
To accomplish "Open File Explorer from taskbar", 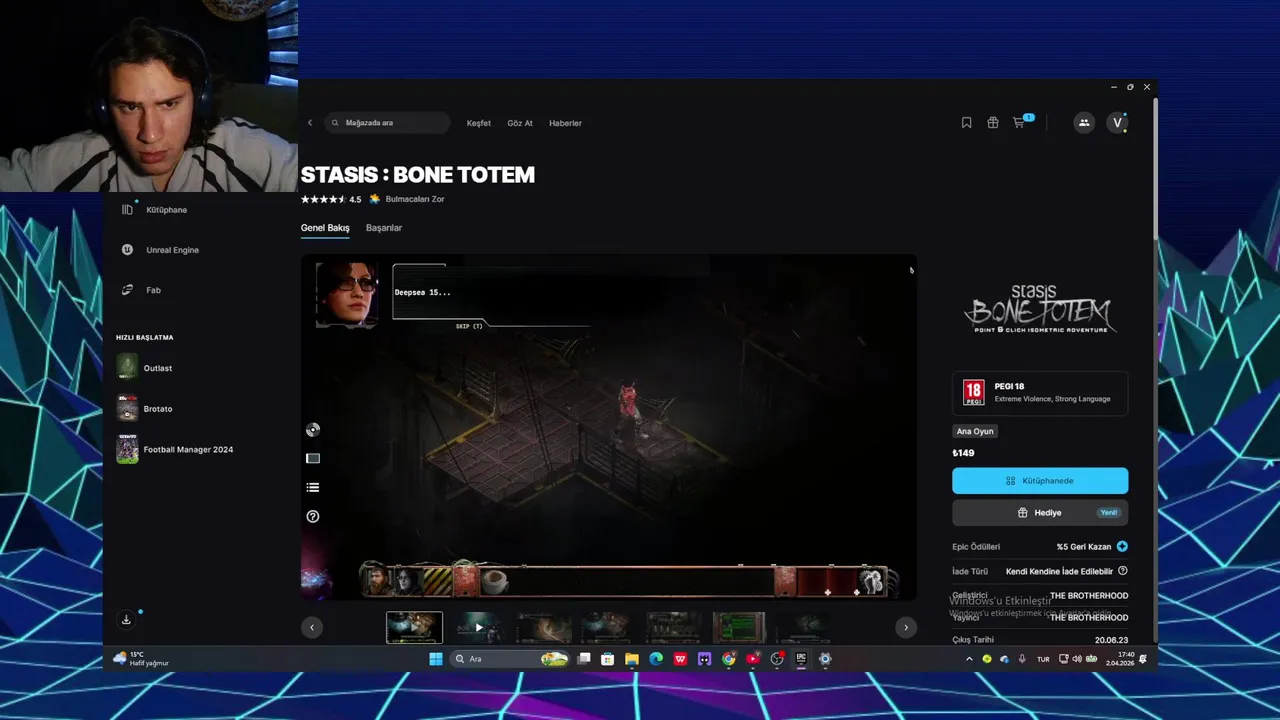I will [632, 659].
